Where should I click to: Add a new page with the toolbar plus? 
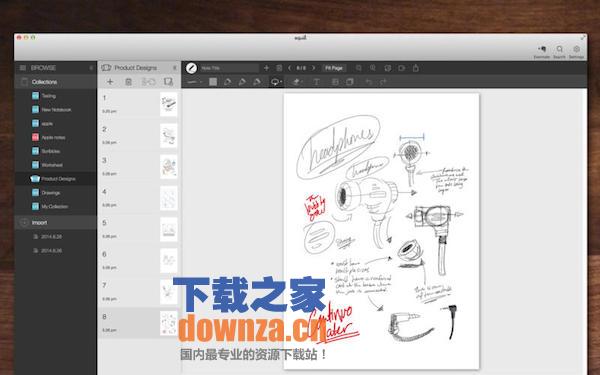tap(266, 68)
